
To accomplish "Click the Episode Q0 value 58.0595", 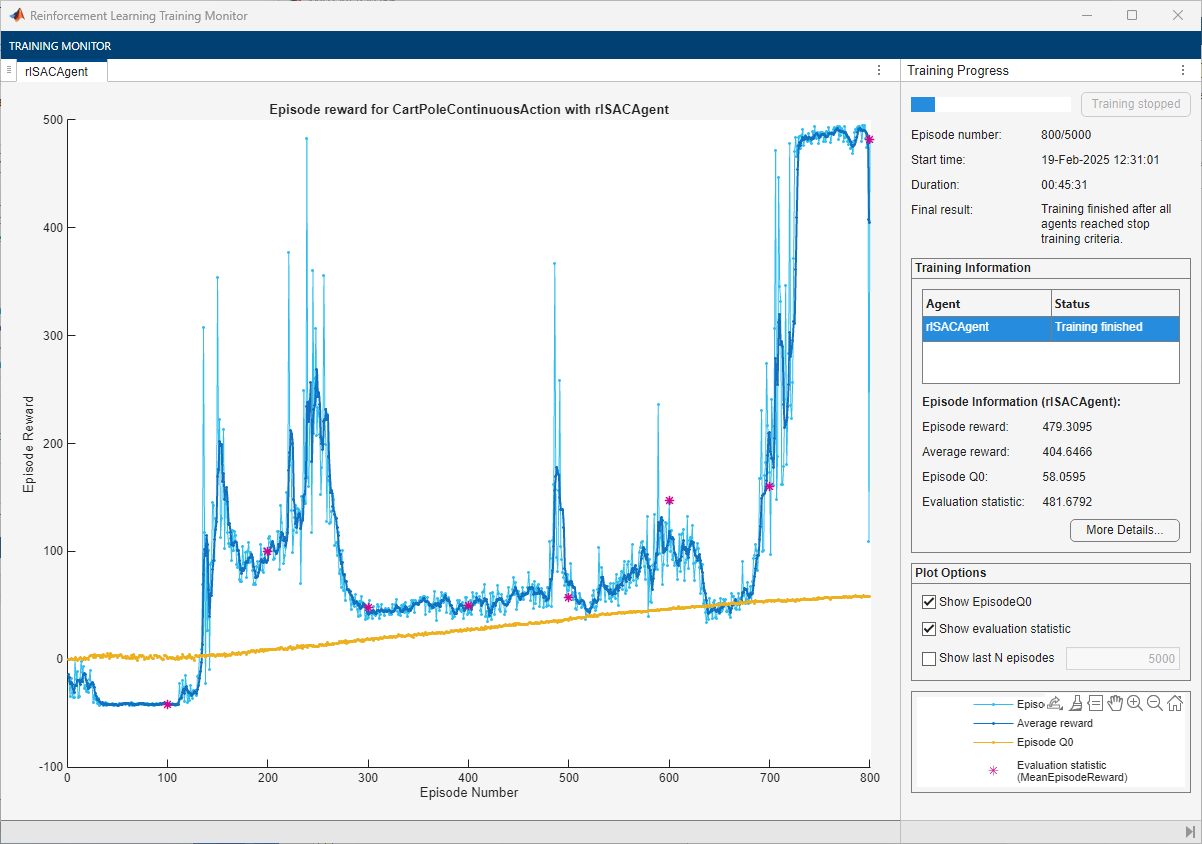I will [1064, 477].
